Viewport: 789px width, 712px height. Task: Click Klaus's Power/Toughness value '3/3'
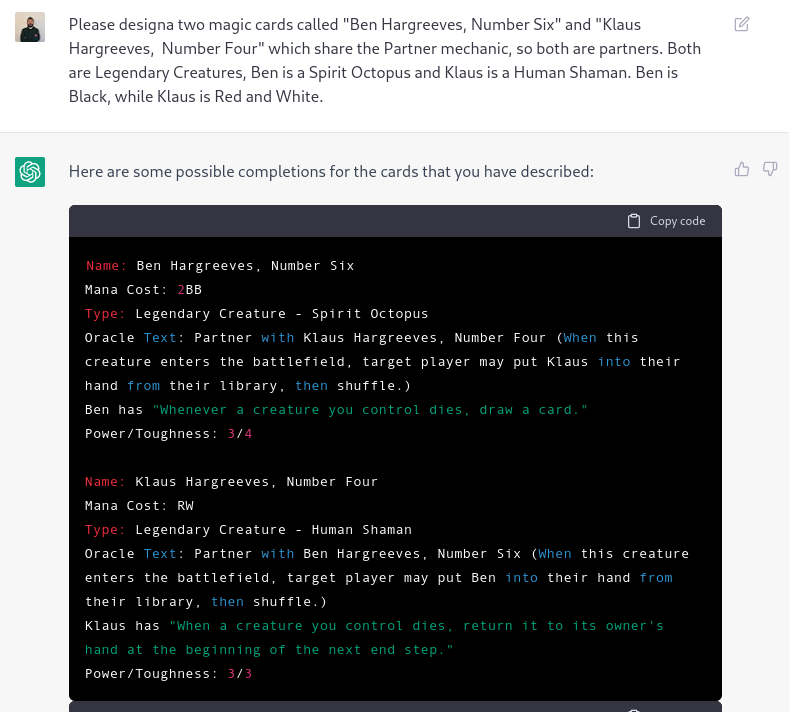240,674
